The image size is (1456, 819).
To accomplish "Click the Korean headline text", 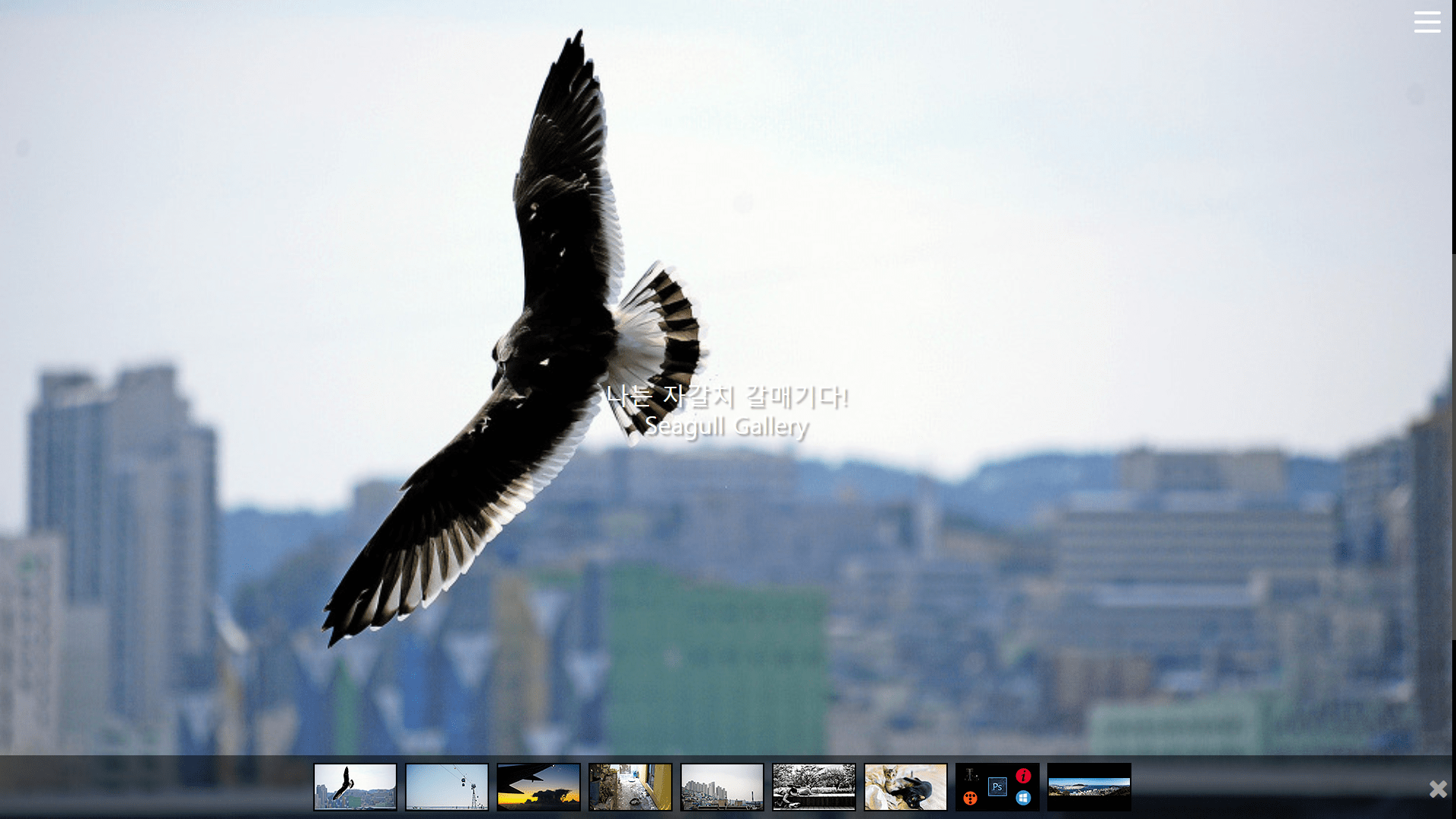I will click(x=726, y=396).
